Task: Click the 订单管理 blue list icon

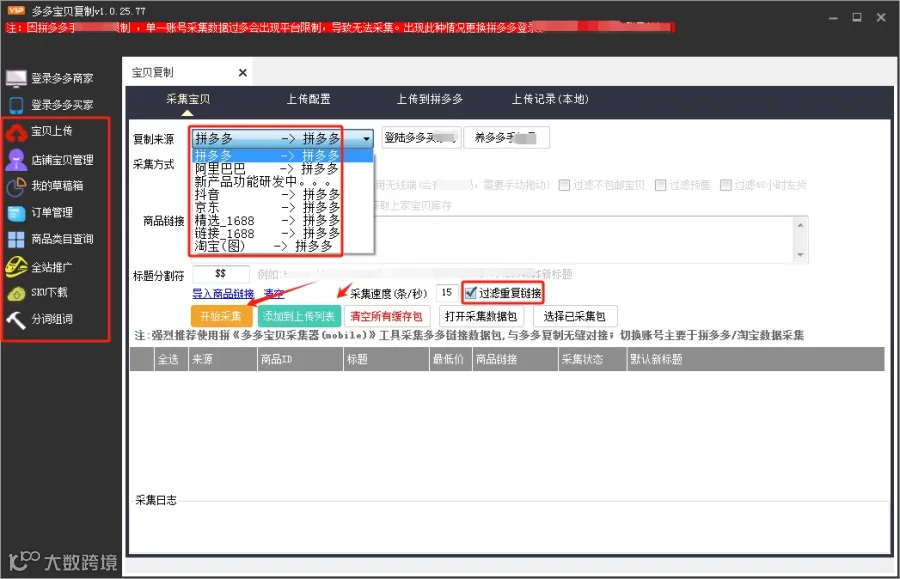Action: click(x=16, y=212)
